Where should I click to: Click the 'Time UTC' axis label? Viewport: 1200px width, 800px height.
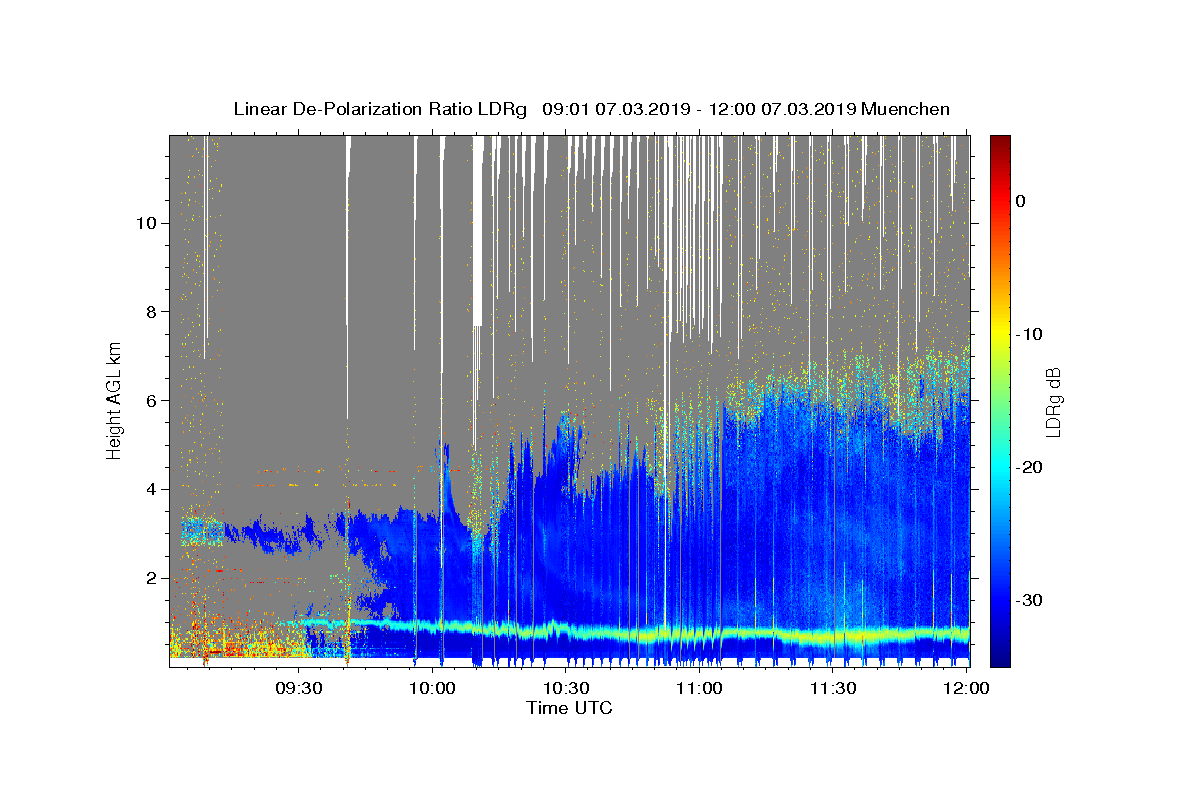click(569, 709)
